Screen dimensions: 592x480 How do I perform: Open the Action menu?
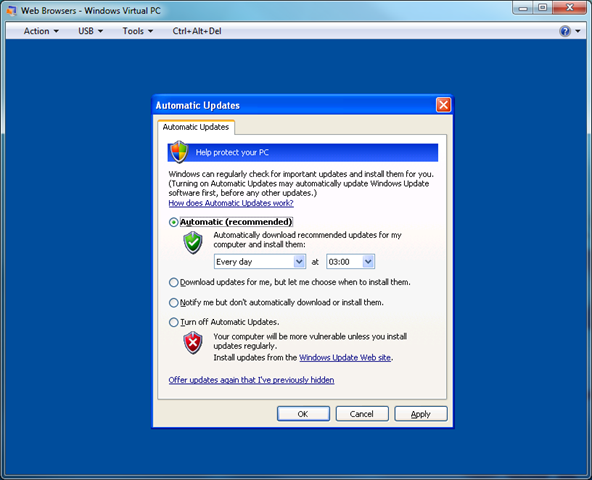tap(41, 31)
